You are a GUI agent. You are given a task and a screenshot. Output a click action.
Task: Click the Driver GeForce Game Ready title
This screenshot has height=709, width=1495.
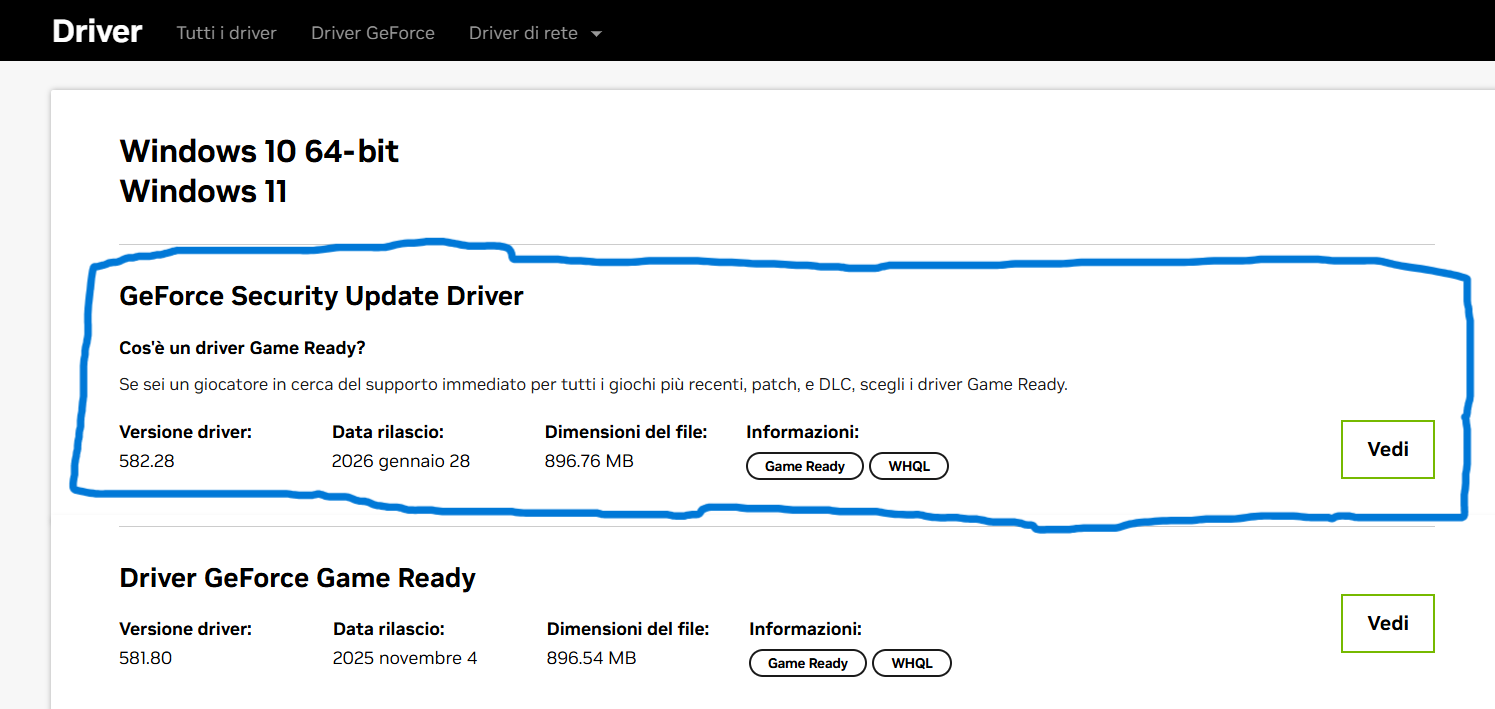tap(298, 578)
